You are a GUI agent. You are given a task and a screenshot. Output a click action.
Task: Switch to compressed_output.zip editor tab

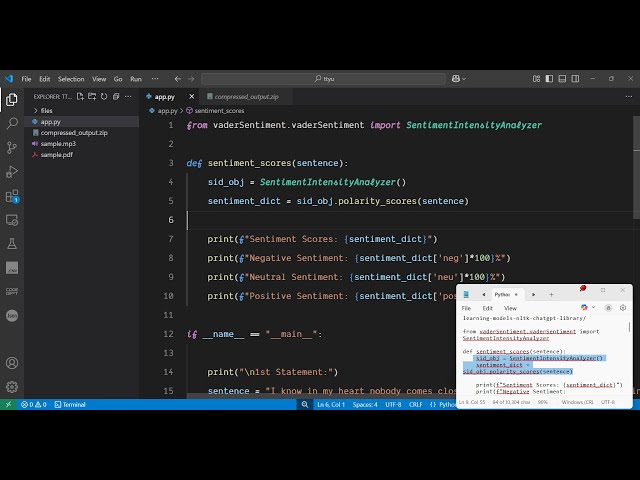click(246, 97)
